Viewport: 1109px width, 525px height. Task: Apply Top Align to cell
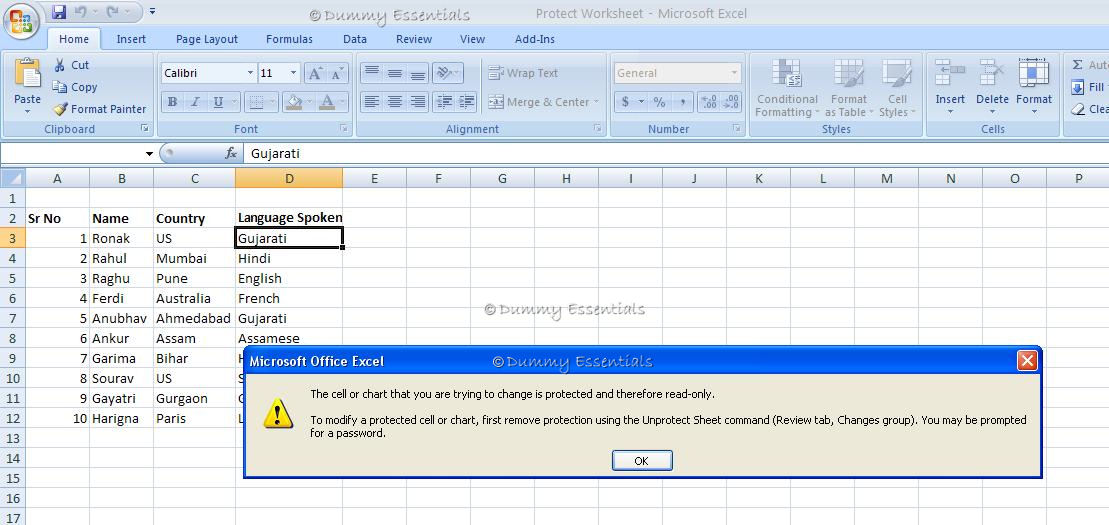[x=372, y=73]
